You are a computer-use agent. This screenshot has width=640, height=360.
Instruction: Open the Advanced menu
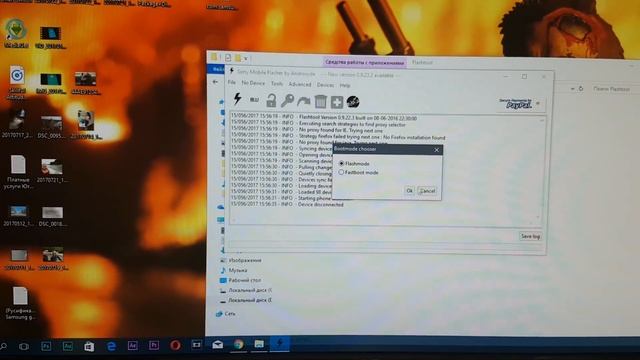pos(300,84)
